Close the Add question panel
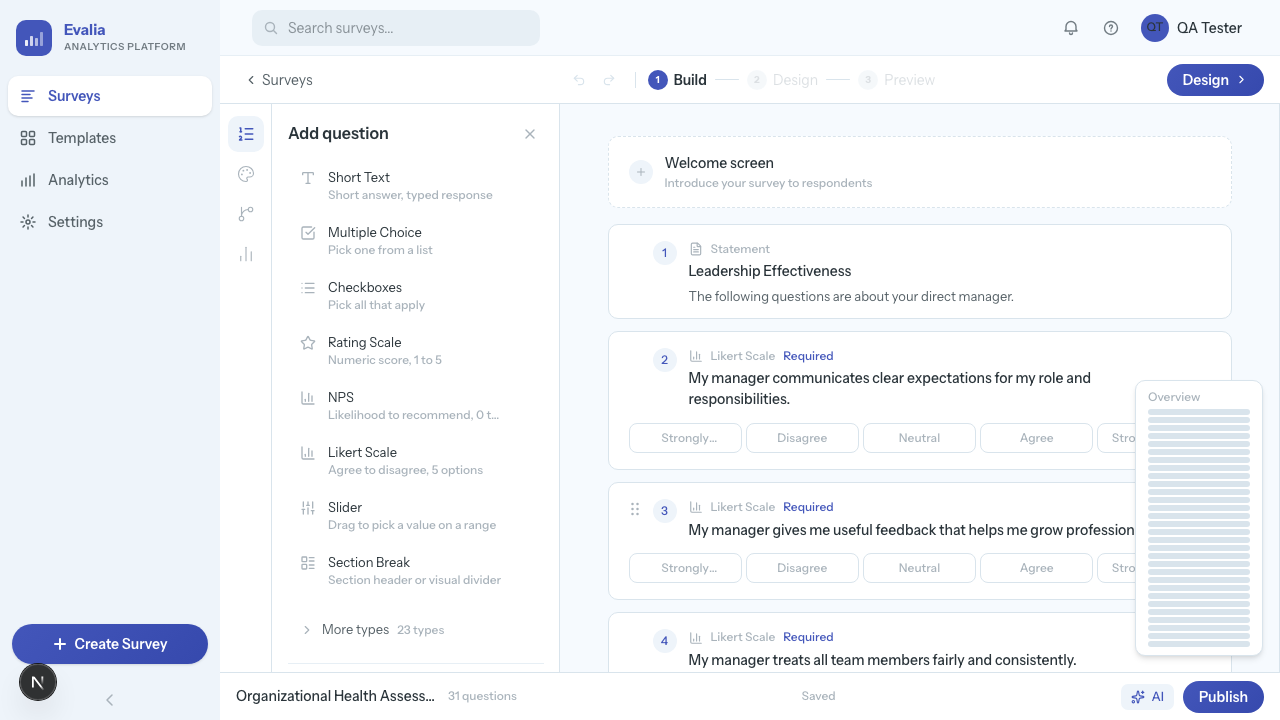Screen dimensions: 1280x720 (530, 134)
